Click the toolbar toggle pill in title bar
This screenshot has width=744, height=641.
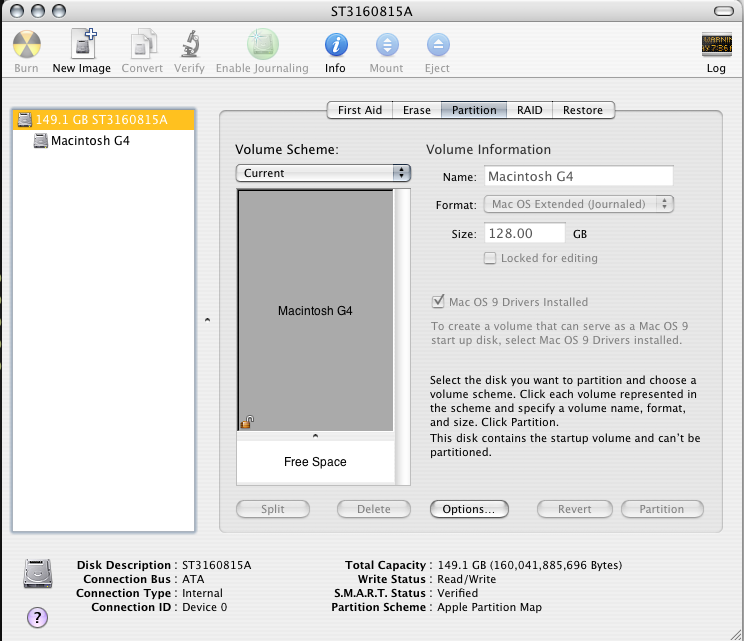coord(724,11)
